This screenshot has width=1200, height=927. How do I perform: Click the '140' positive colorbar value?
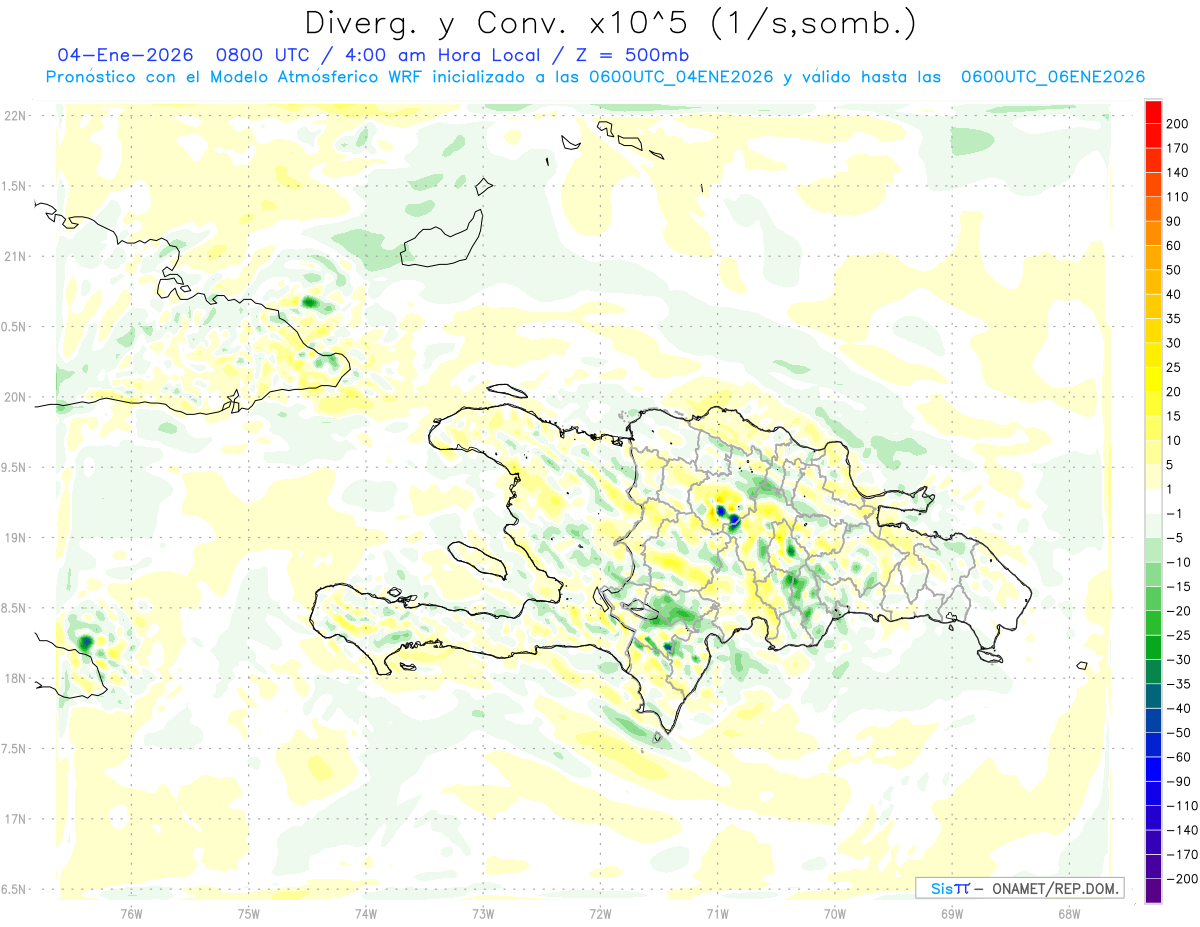point(1178,173)
